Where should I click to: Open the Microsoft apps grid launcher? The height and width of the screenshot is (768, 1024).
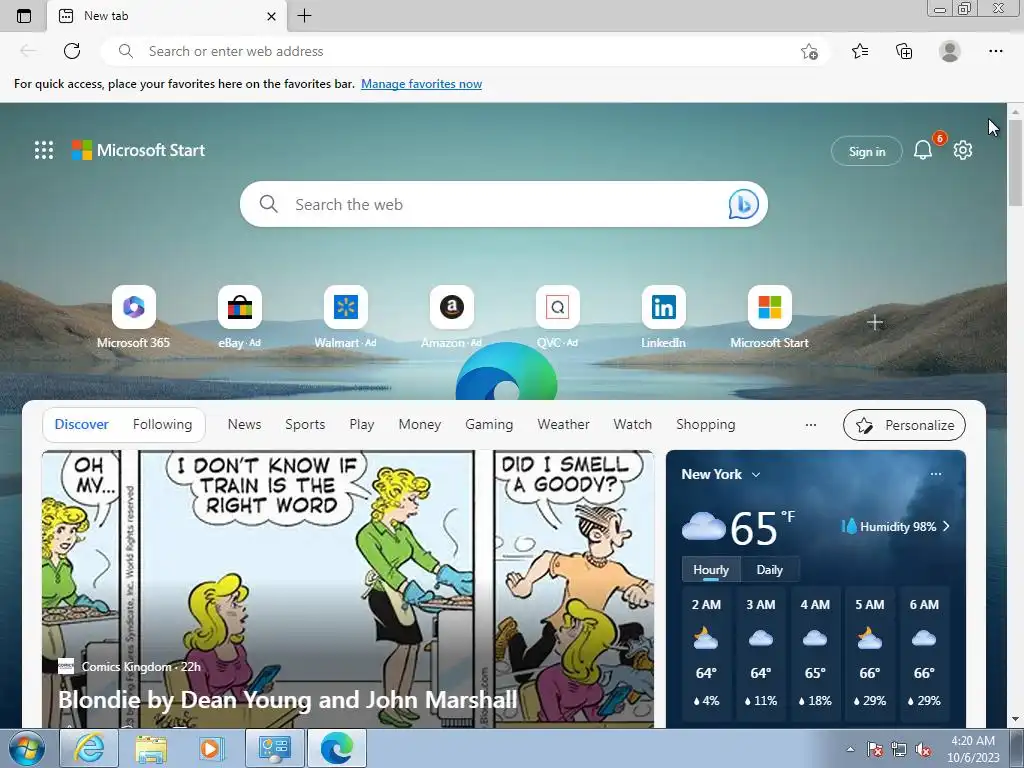[x=44, y=150]
